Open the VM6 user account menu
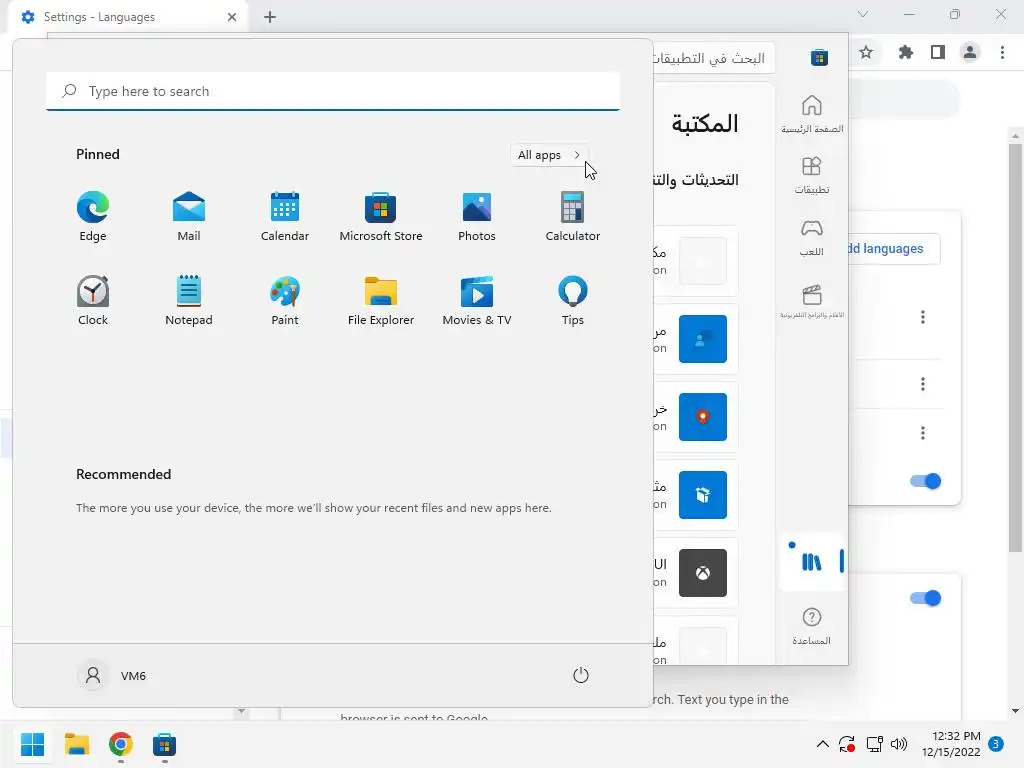Image resolution: width=1024 pixels, height=768 pixels. pos(112,675)
